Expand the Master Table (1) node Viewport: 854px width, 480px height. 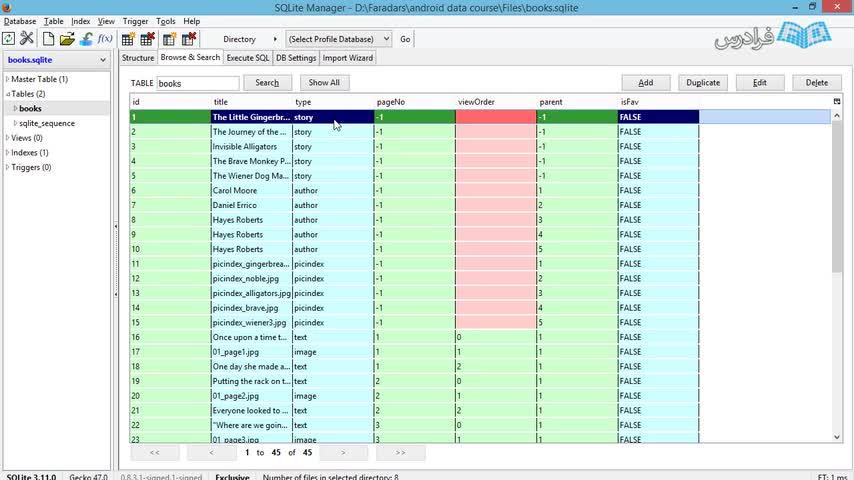pyautogui.click(x=8, y=79)
